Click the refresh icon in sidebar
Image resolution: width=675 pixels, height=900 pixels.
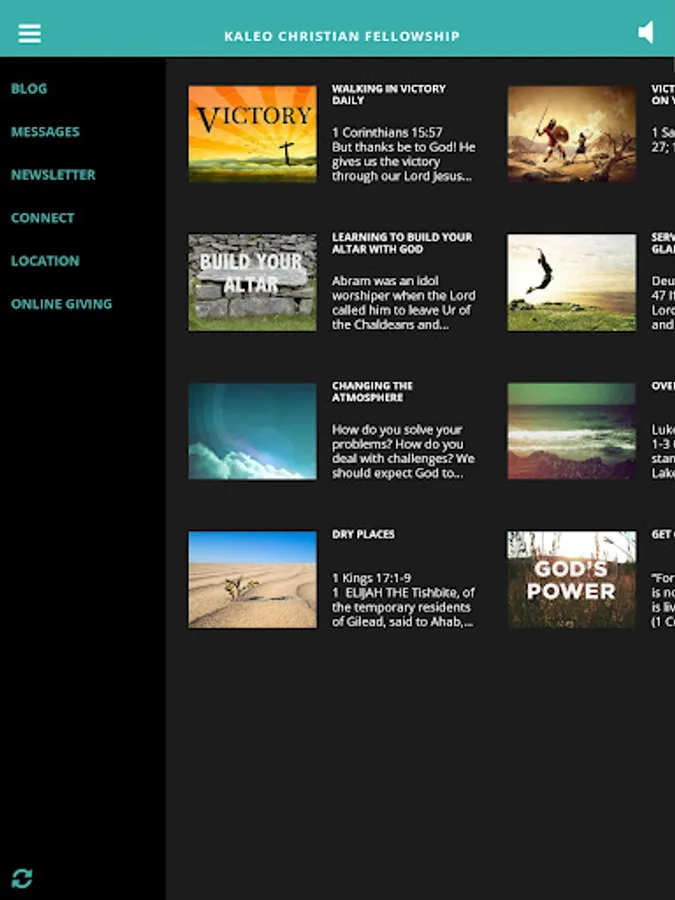click(22, 878)
